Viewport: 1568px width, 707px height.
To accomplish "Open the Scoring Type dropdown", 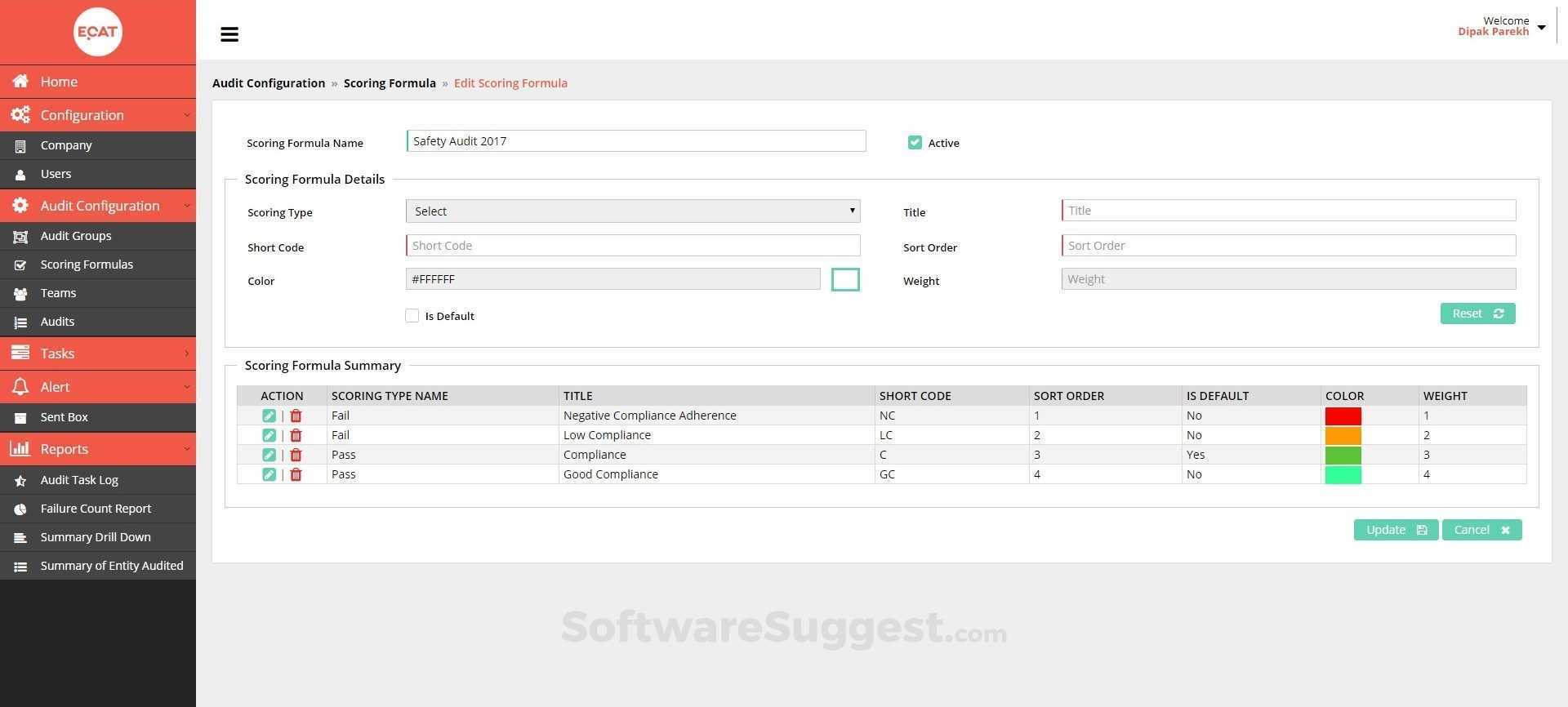I will click(x=633, y=211).
